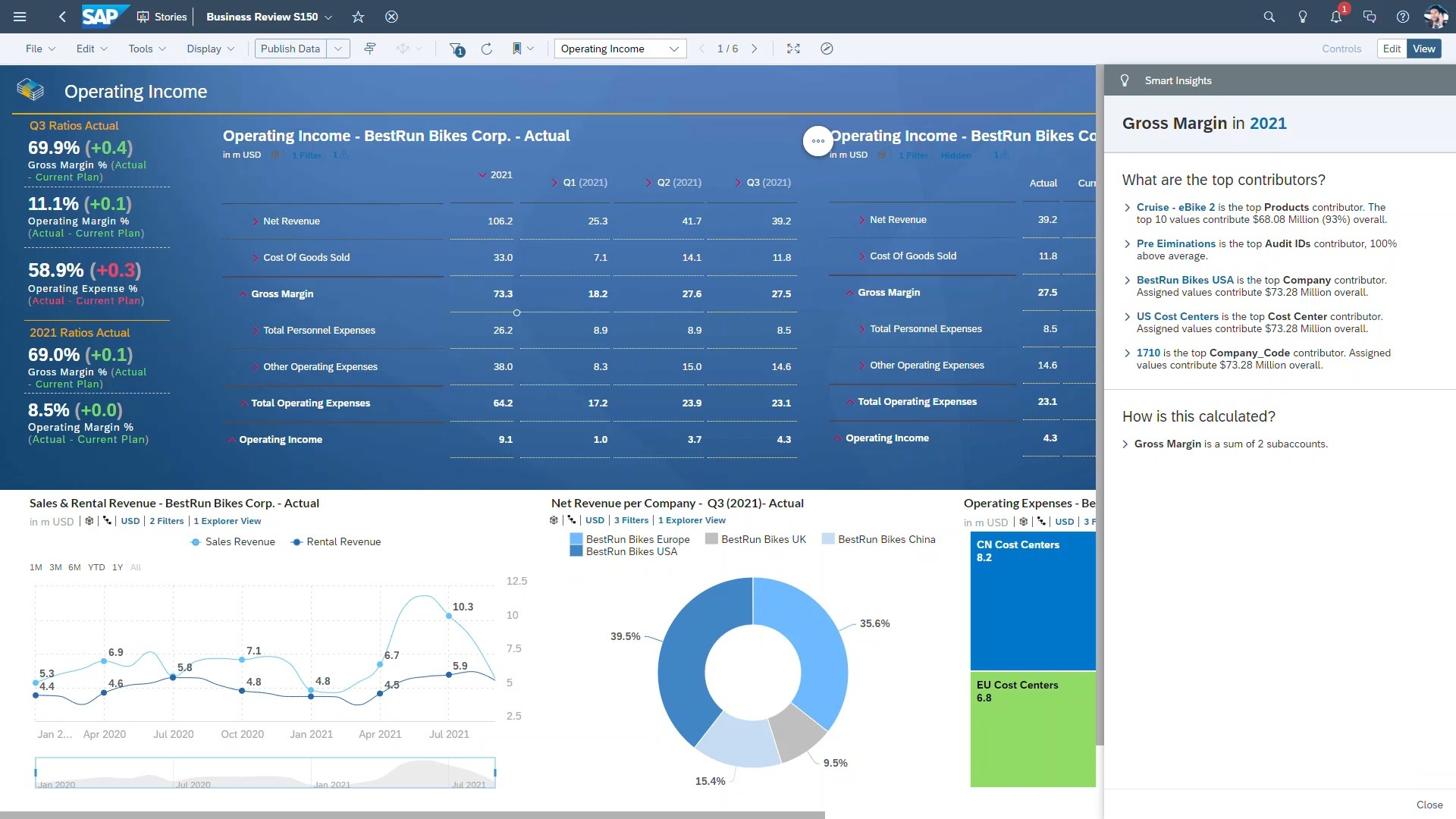Open 2 Filters link on Sales chart
This screenshot has height=819, width=1456.
pos(167,521)
